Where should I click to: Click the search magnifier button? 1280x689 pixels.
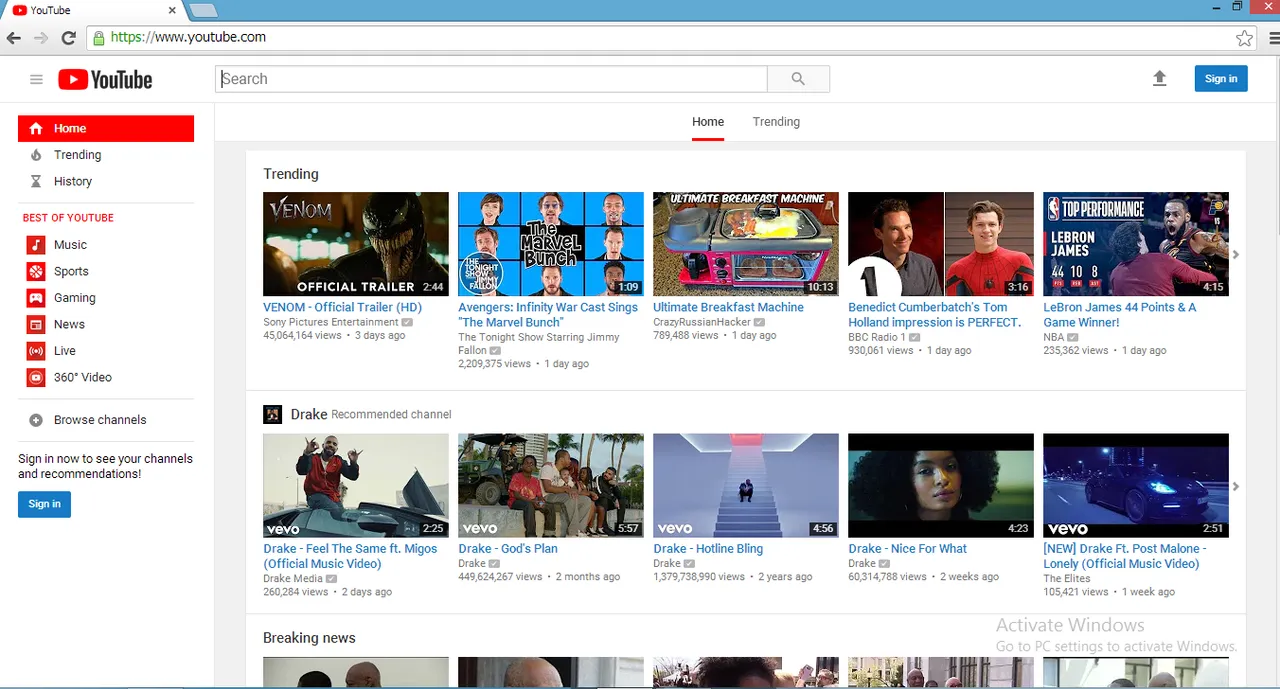(x=798, y=79)
